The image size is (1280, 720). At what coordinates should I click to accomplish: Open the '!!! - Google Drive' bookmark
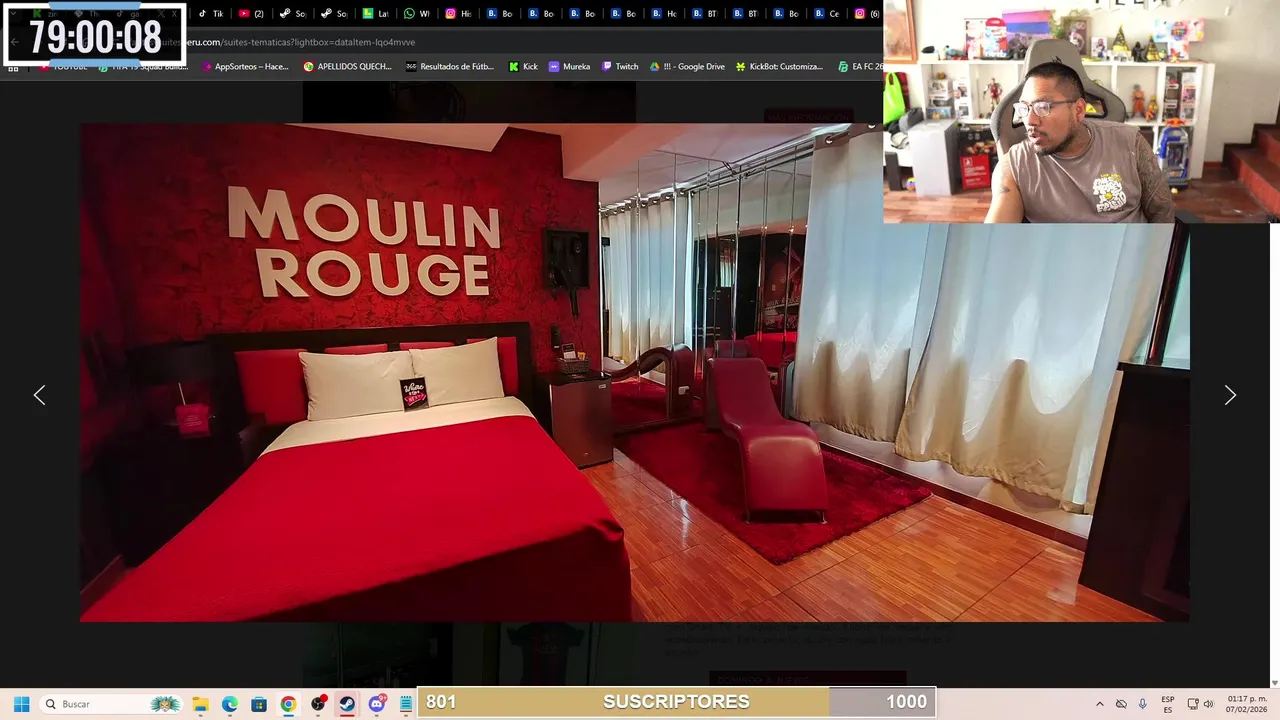pyautogui.click(x=687, y=66)
